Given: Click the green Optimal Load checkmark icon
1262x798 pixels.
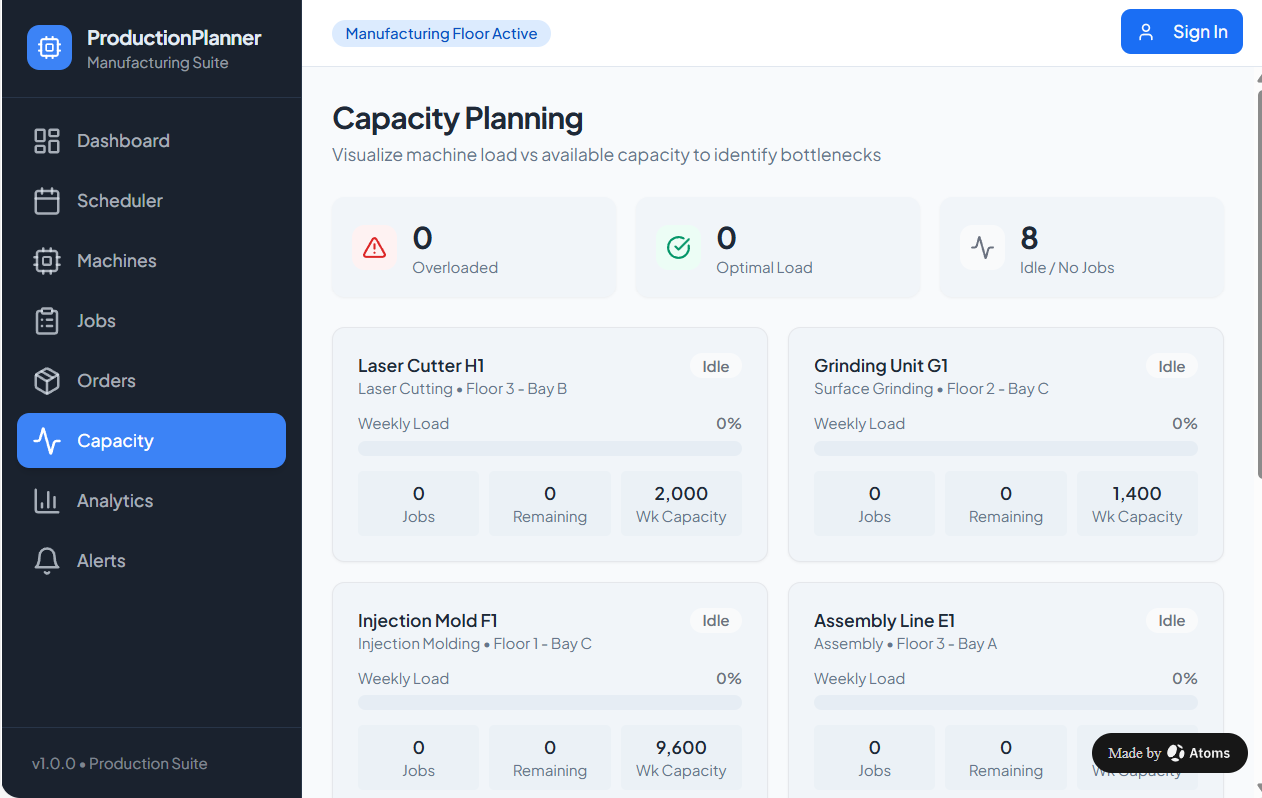Looking at the screenshot, I should (678, 247).
